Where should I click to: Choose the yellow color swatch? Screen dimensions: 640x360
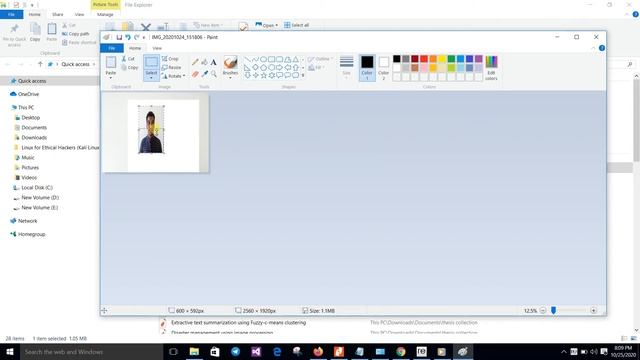tap(442, 59)
